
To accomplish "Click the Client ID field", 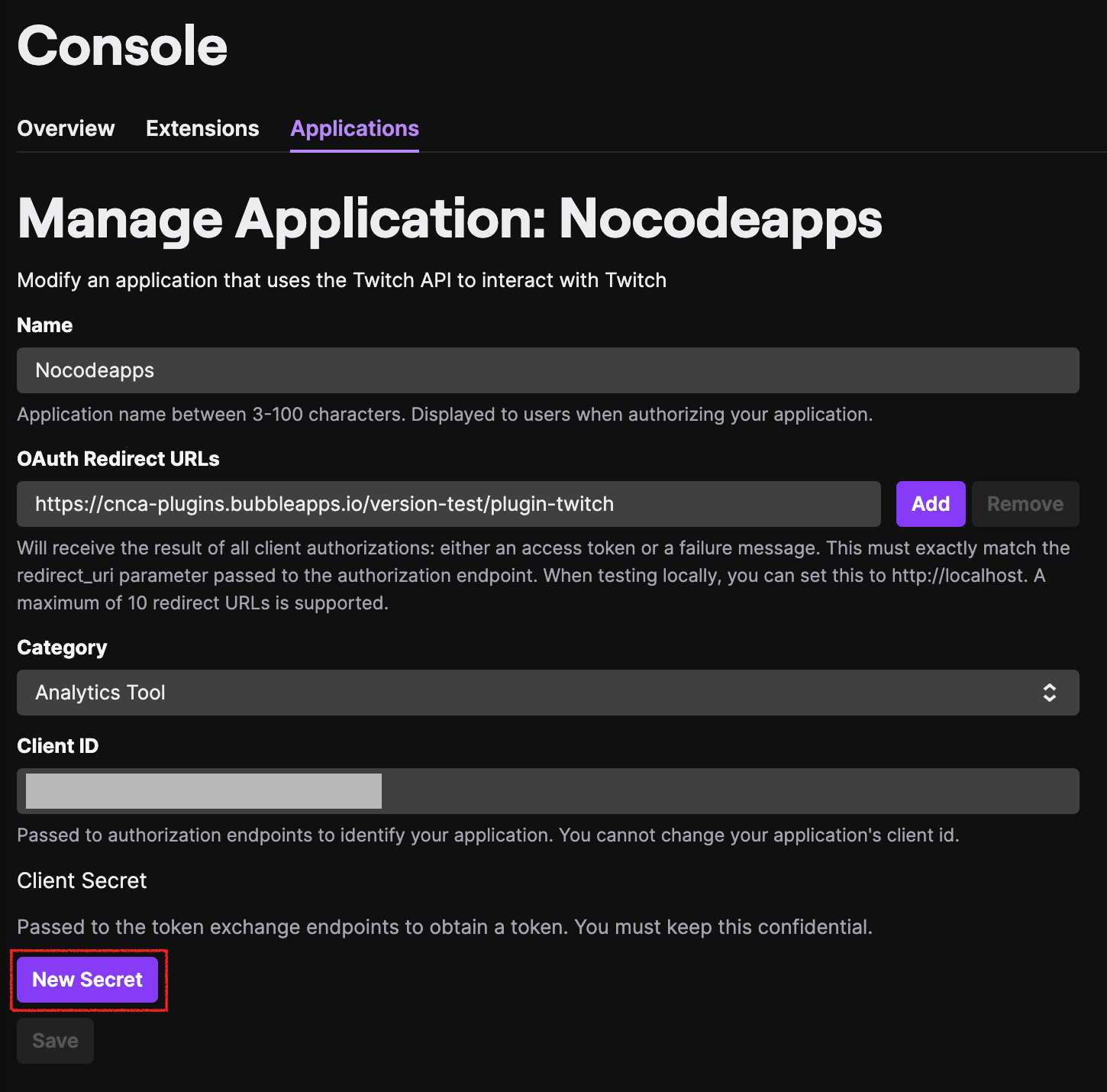I will 729,791.
